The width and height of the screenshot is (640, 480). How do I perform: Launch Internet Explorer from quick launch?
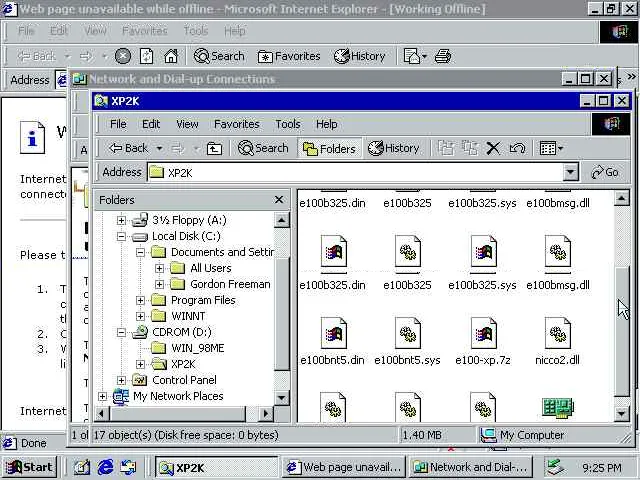point(105,467)
